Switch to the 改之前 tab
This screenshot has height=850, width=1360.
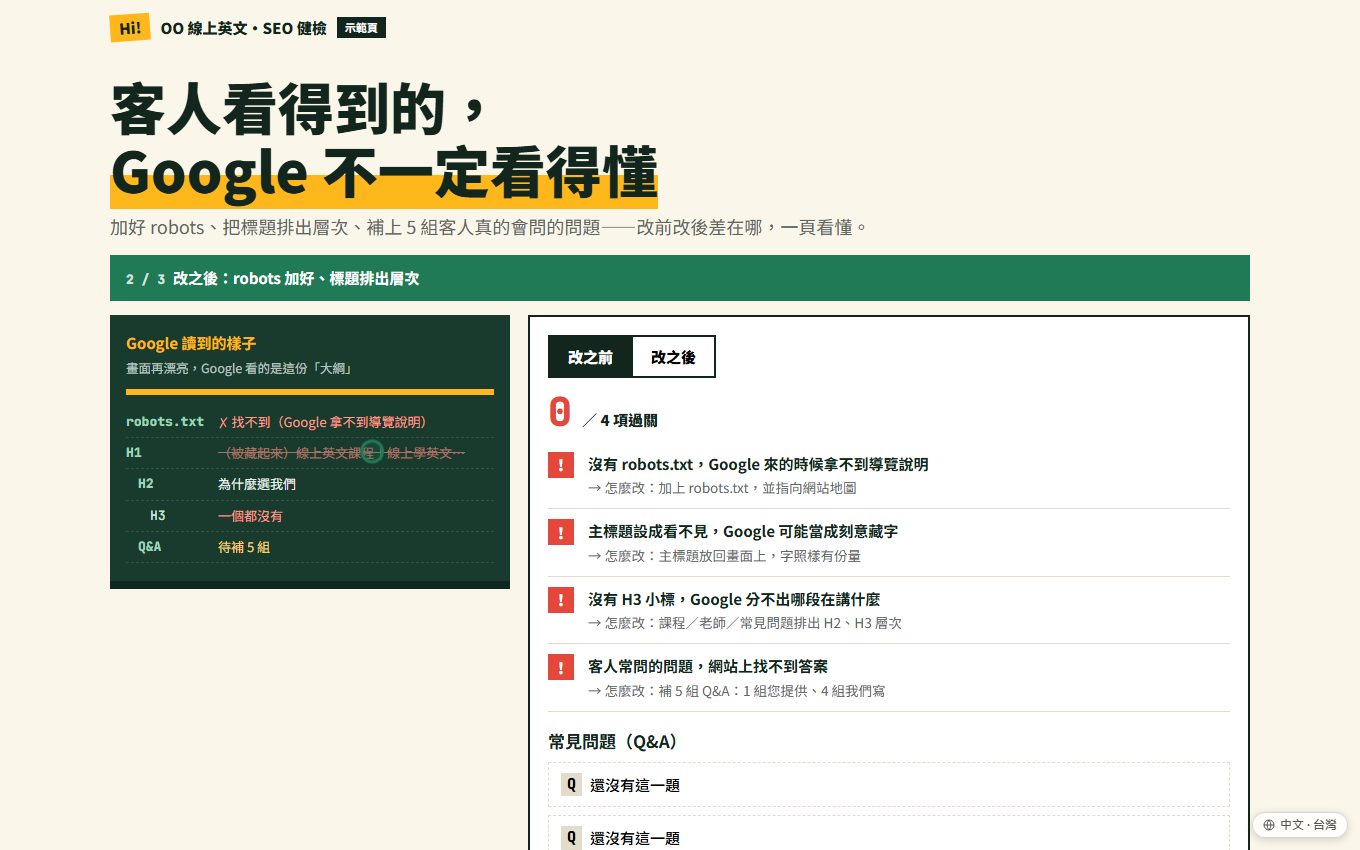[x=590, y=357]
